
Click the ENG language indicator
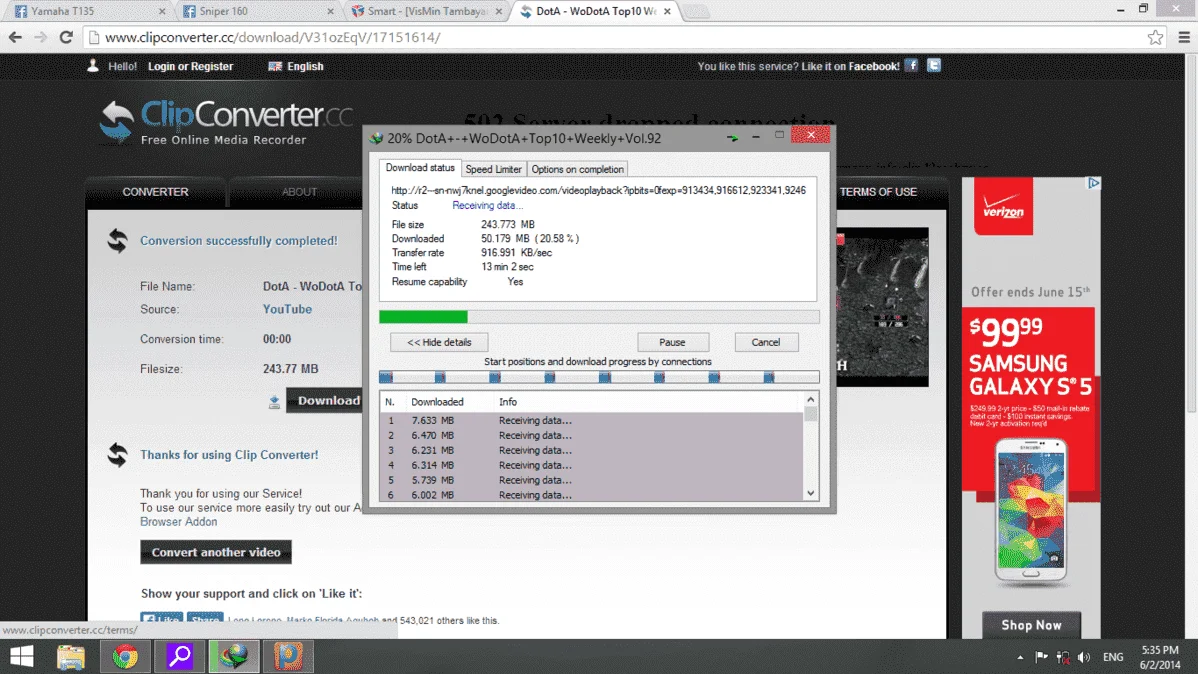[x=1113, y=657]
